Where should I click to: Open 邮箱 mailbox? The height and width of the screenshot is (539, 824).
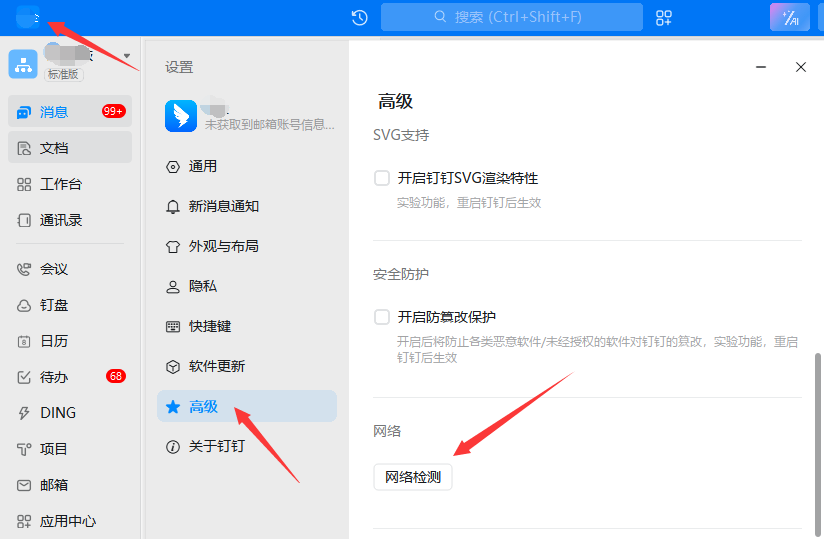coord(70,485)
